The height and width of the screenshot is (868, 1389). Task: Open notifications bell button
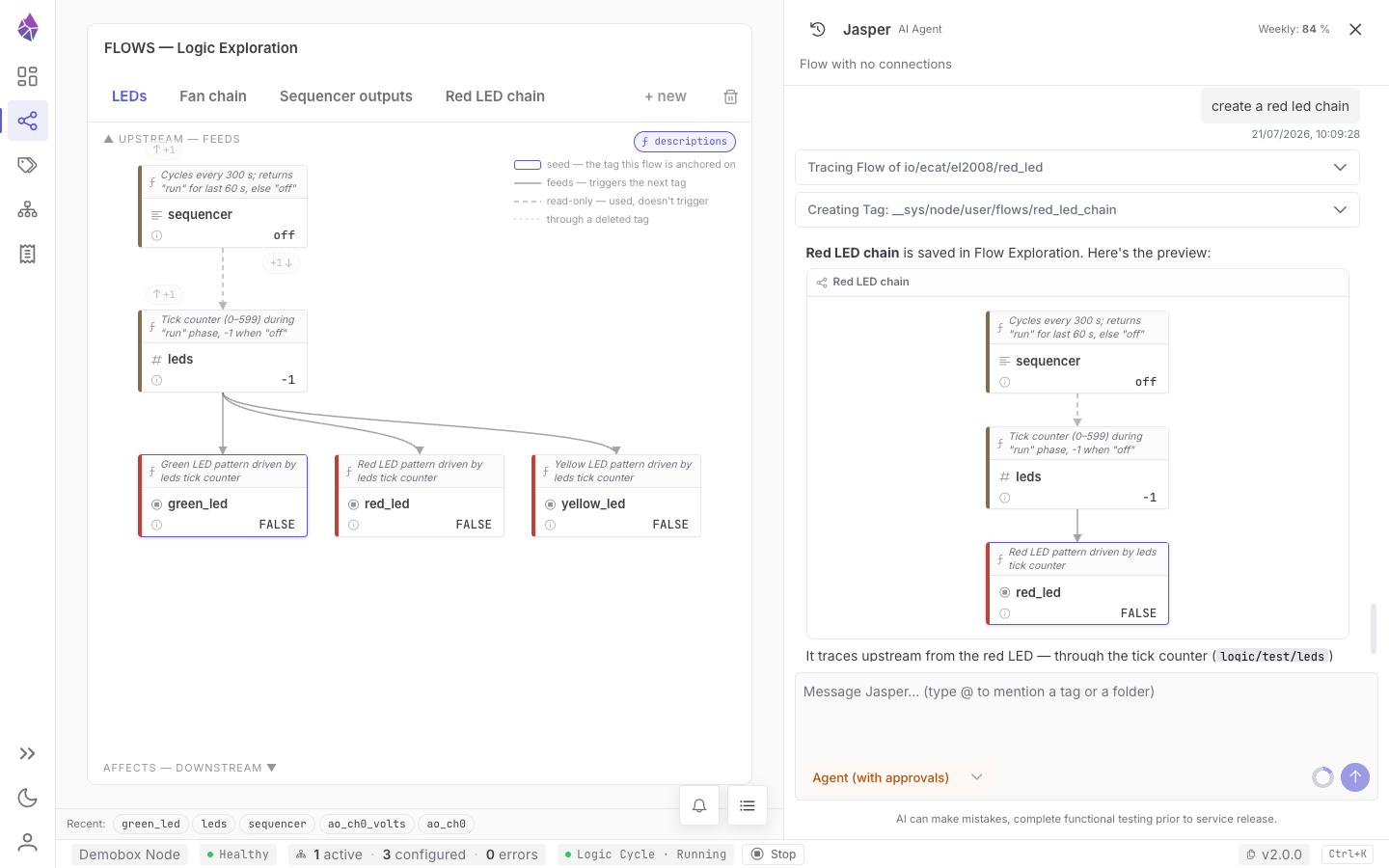tap(699, 805)
